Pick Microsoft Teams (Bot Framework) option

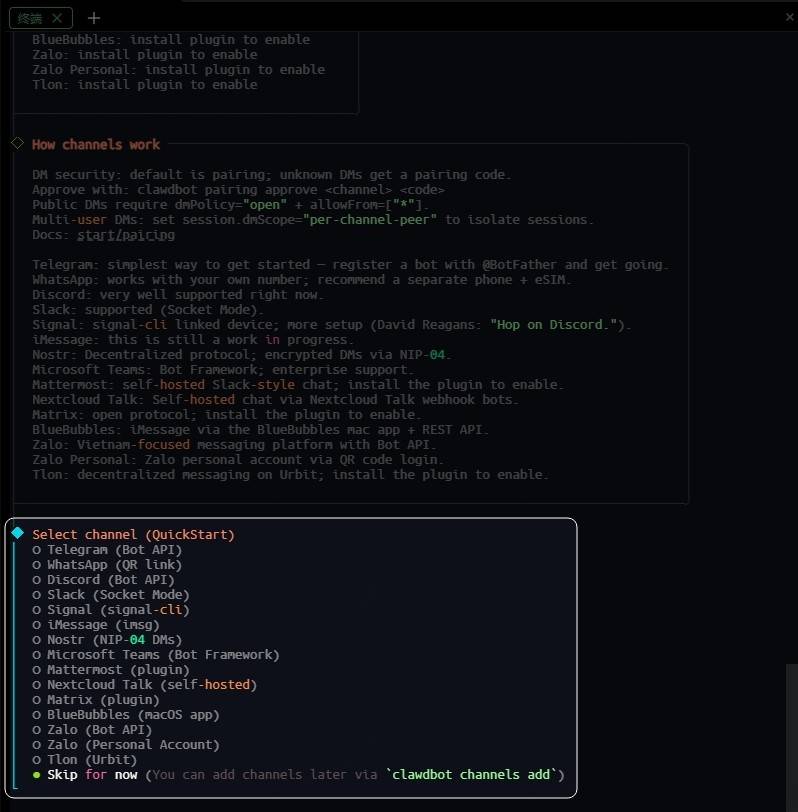[156, 655]
